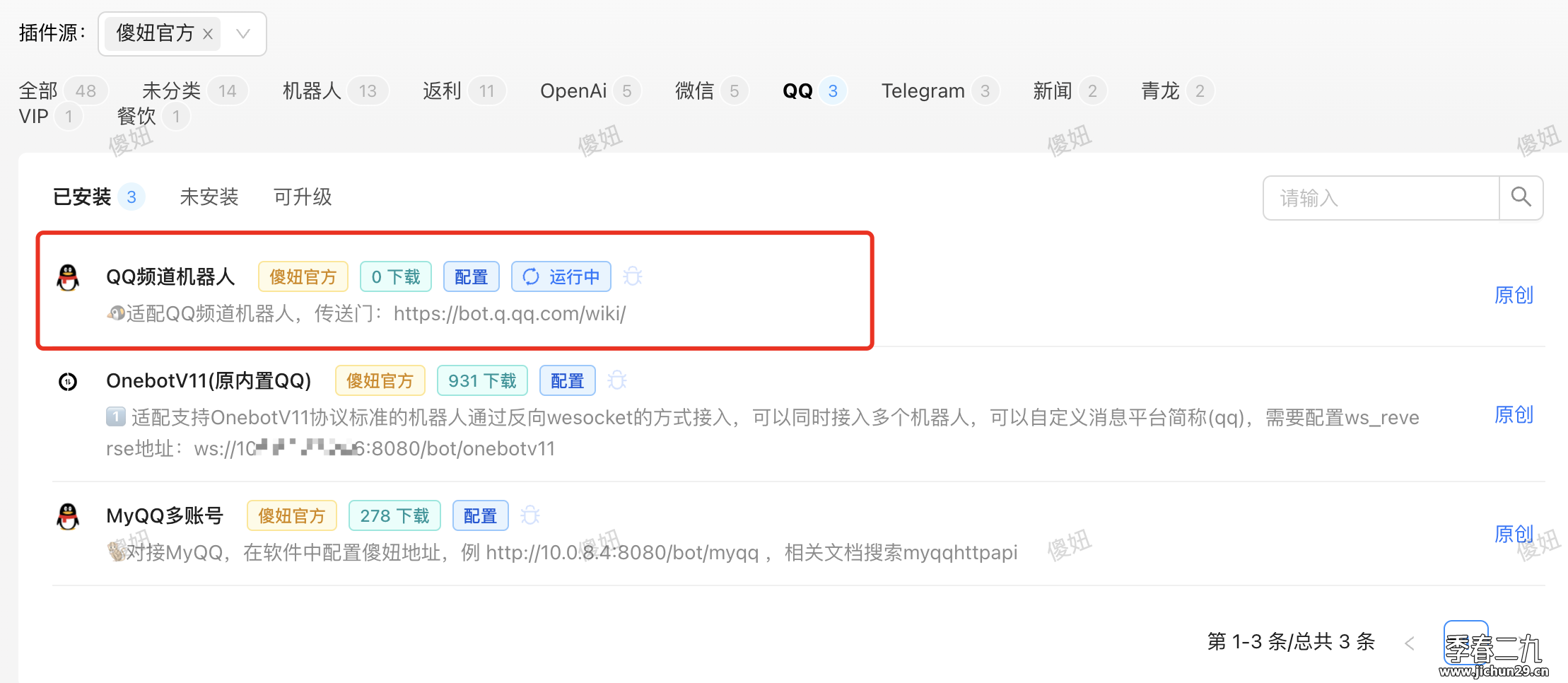This screenshot has height=683, width=1568.
Task: Click the OnebotV11 plugin icon
Action: tap(68, 382)
